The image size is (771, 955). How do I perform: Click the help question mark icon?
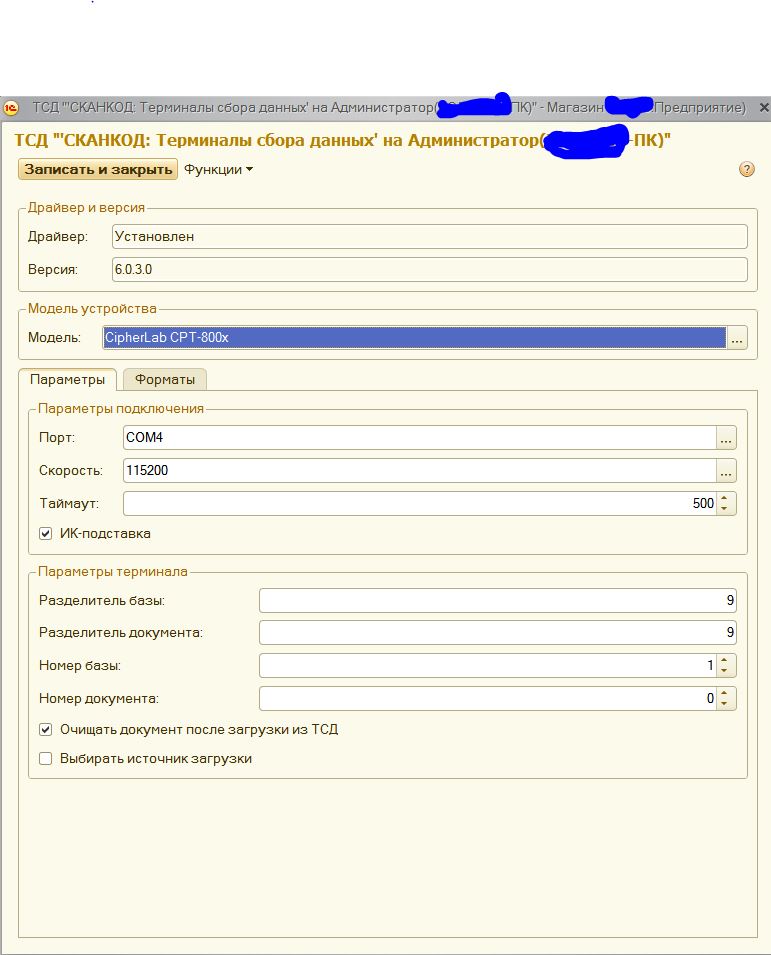point(746,170)
